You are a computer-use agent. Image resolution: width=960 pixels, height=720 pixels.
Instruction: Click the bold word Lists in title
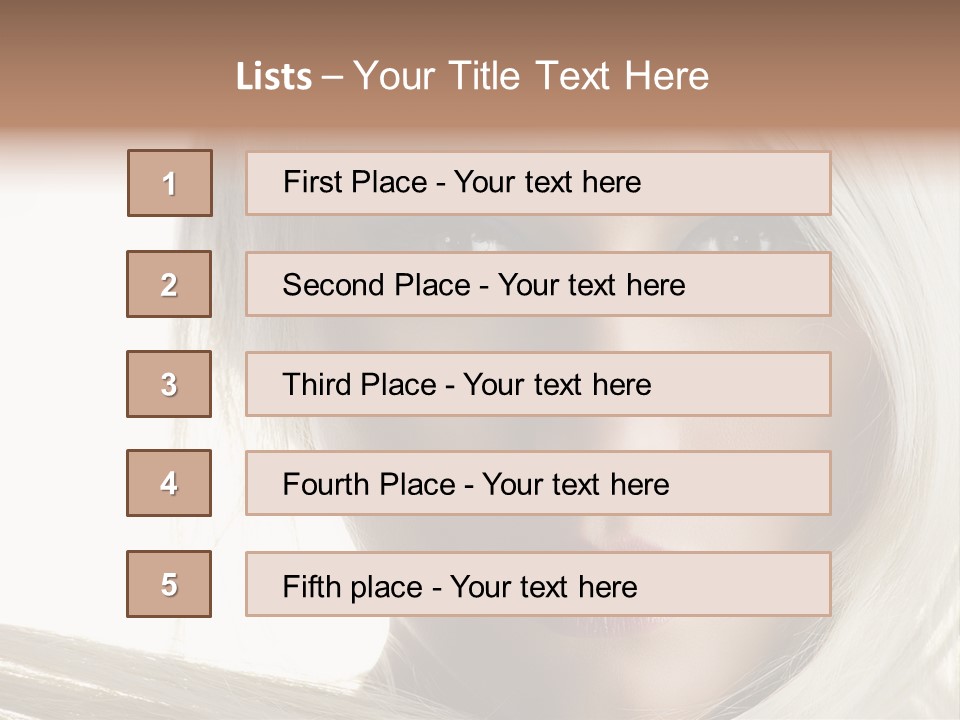pyautogui.click(x=274, y=77)
